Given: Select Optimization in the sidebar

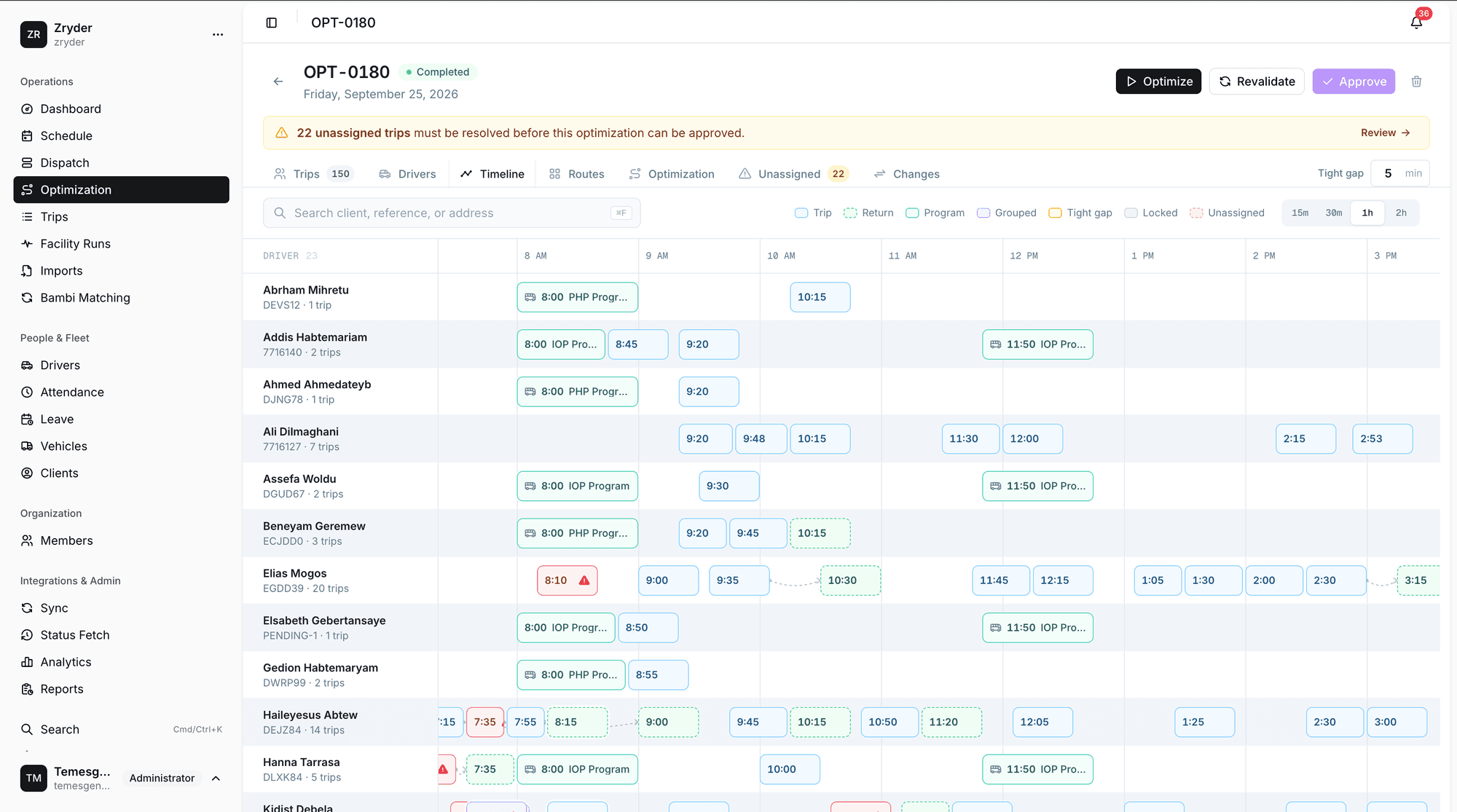Looking at the screenshot, I should [121, 189].
